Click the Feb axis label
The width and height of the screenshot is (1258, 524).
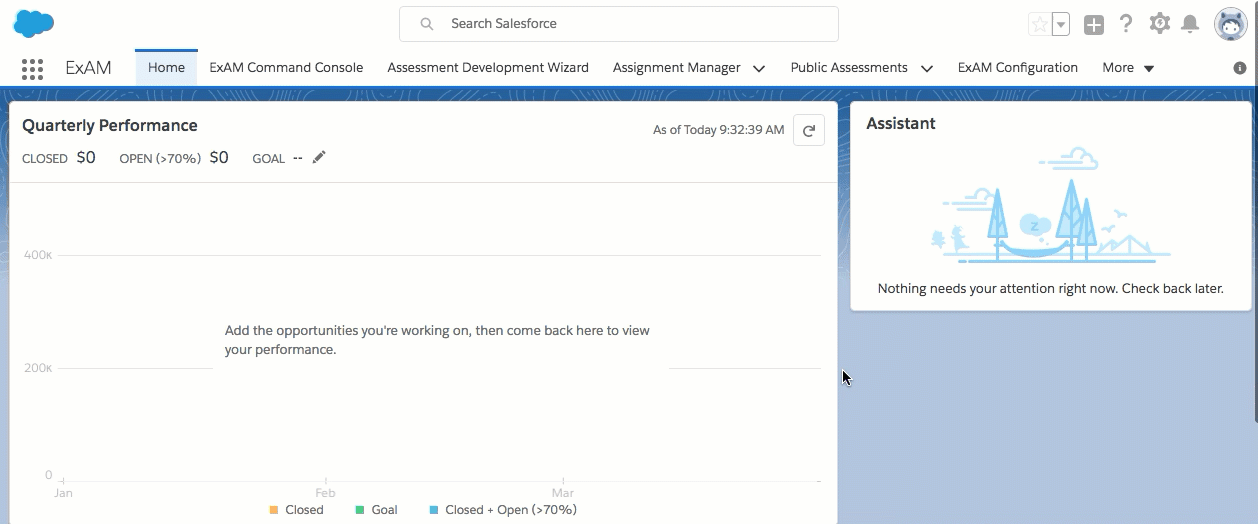point(325,493)
